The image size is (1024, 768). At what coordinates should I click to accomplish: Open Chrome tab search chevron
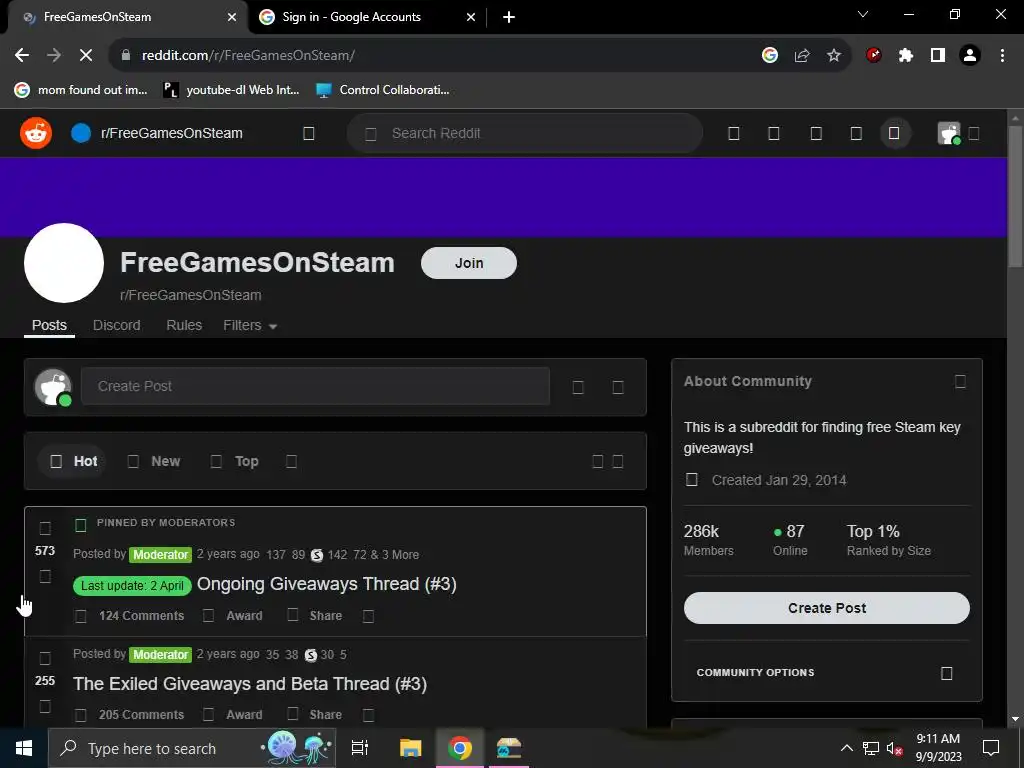click(x=863, y=14)
